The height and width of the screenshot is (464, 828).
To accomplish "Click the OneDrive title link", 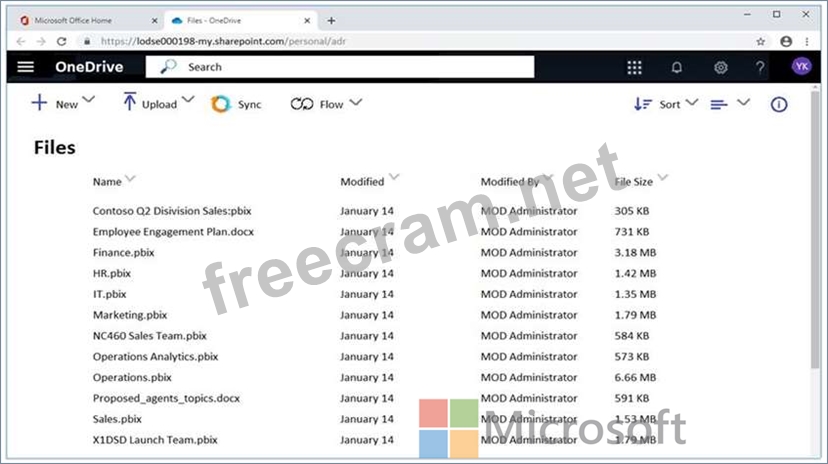I will pos(89,67).
